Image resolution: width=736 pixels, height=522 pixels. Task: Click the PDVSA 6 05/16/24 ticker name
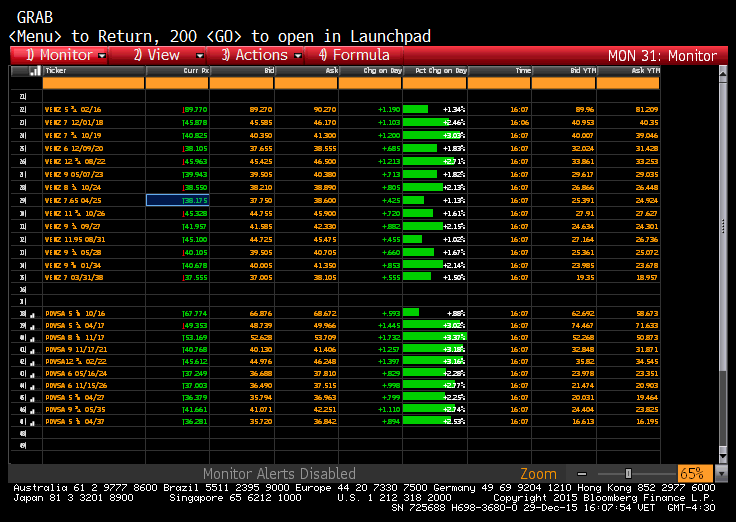[76, 374]
